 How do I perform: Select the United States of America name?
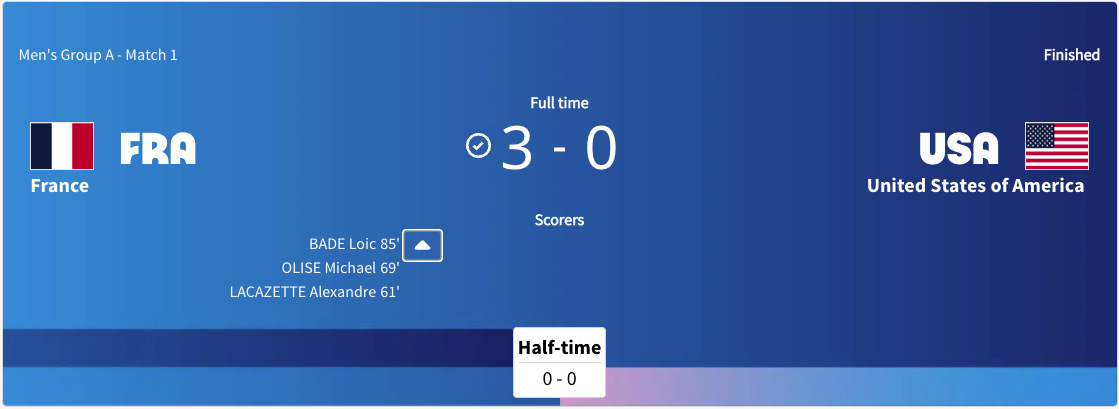pyautogui.click(x=975, y=186)
